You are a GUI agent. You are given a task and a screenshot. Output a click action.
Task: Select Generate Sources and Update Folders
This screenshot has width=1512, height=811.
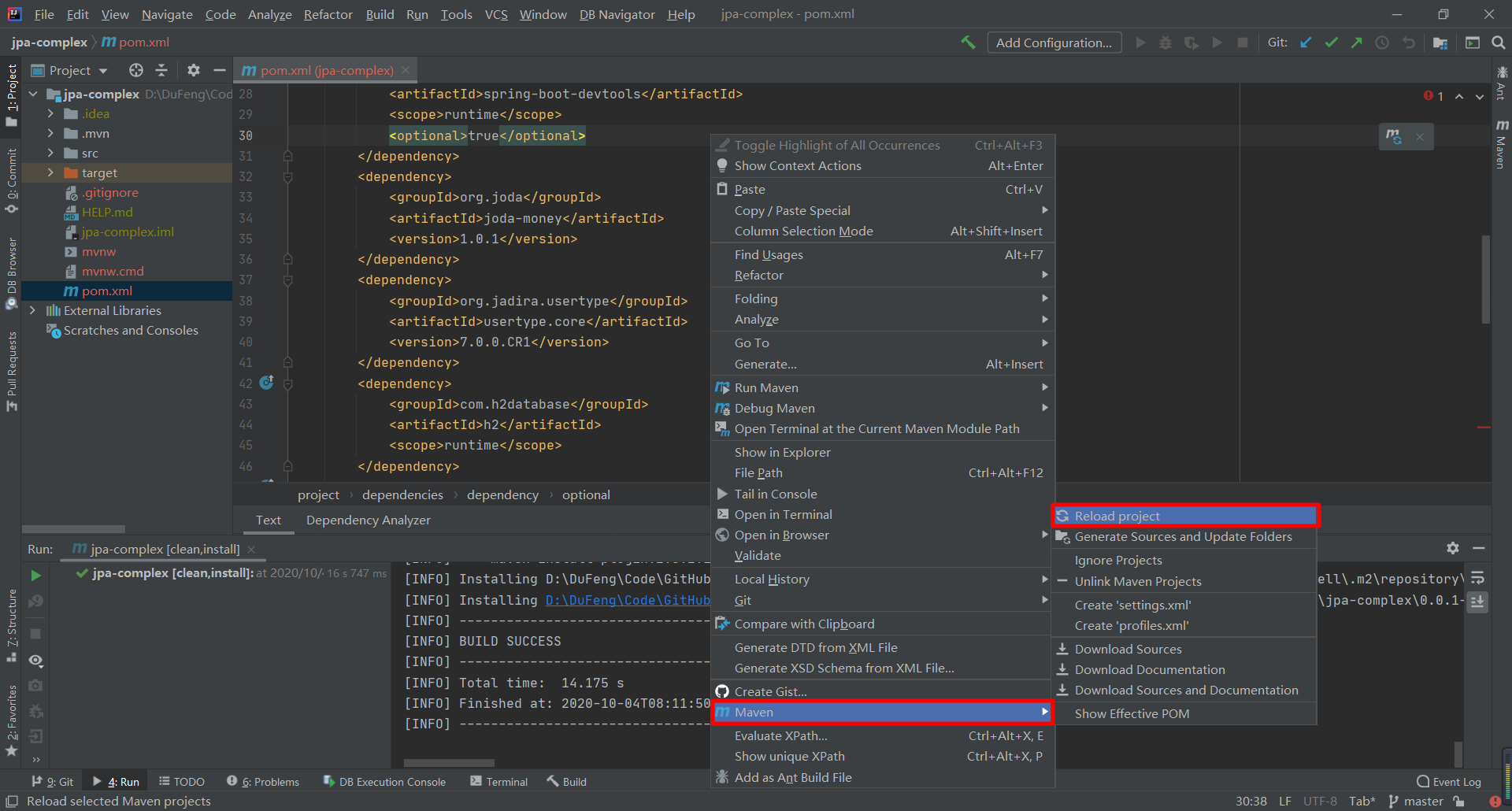click(x=1184, y=536)
